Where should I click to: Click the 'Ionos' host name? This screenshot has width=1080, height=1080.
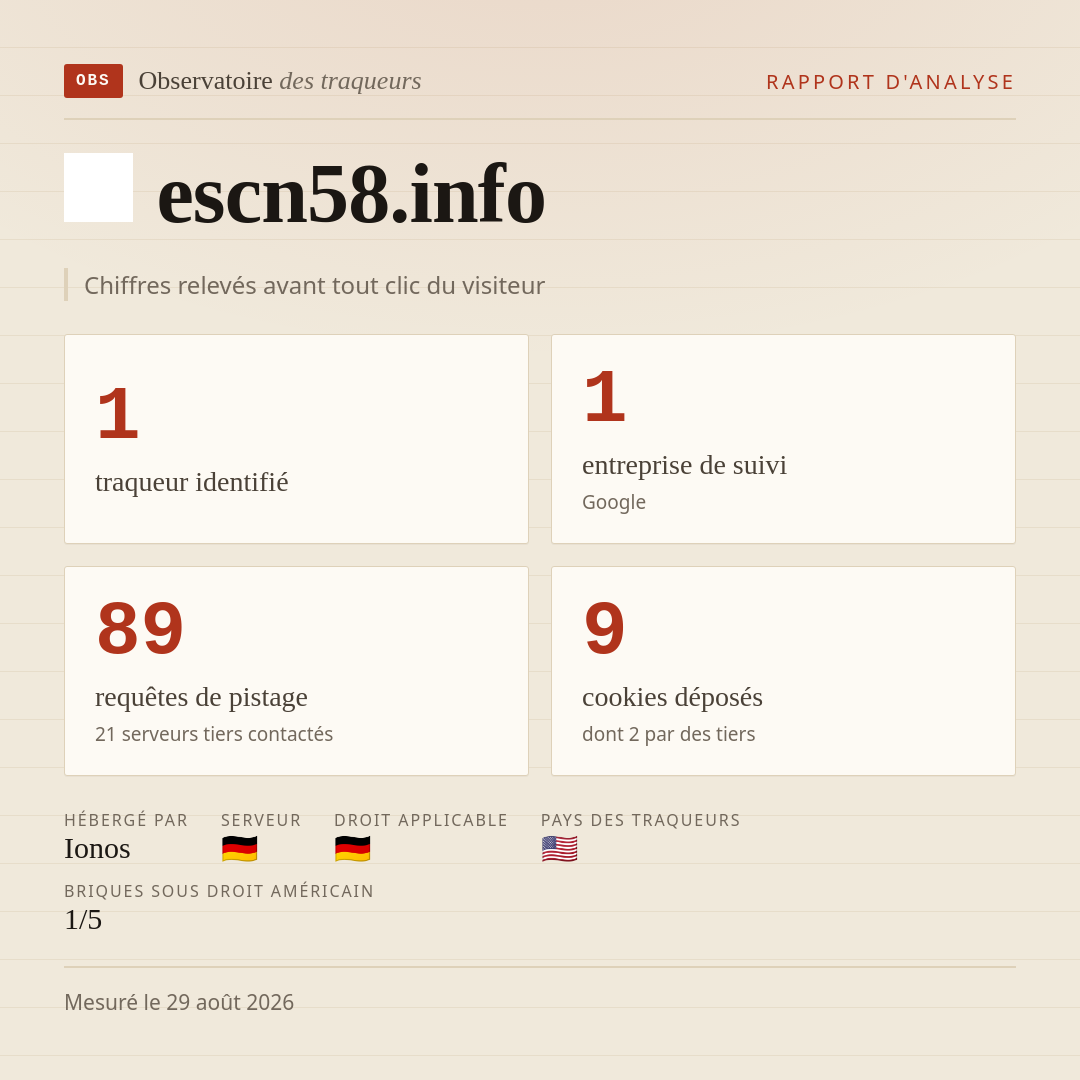pyautogui.click(x=97, y=849)
